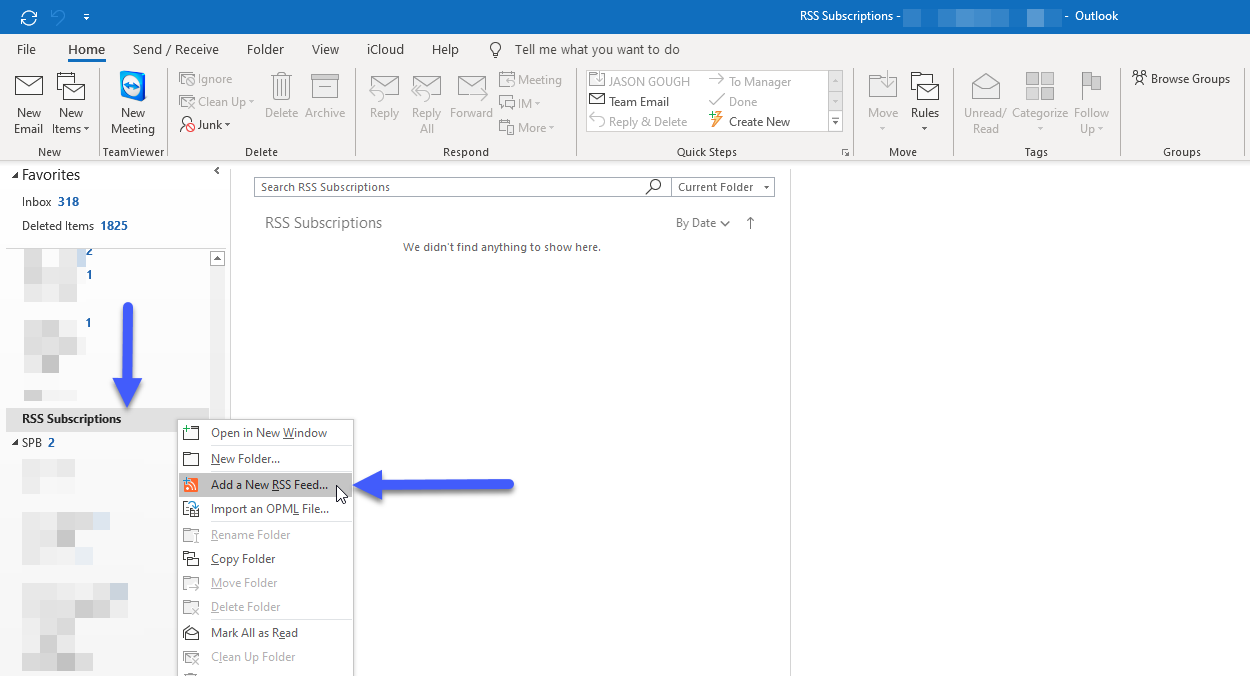Click Browse Groups
1250x676 pixels.
click(1181, 79)
